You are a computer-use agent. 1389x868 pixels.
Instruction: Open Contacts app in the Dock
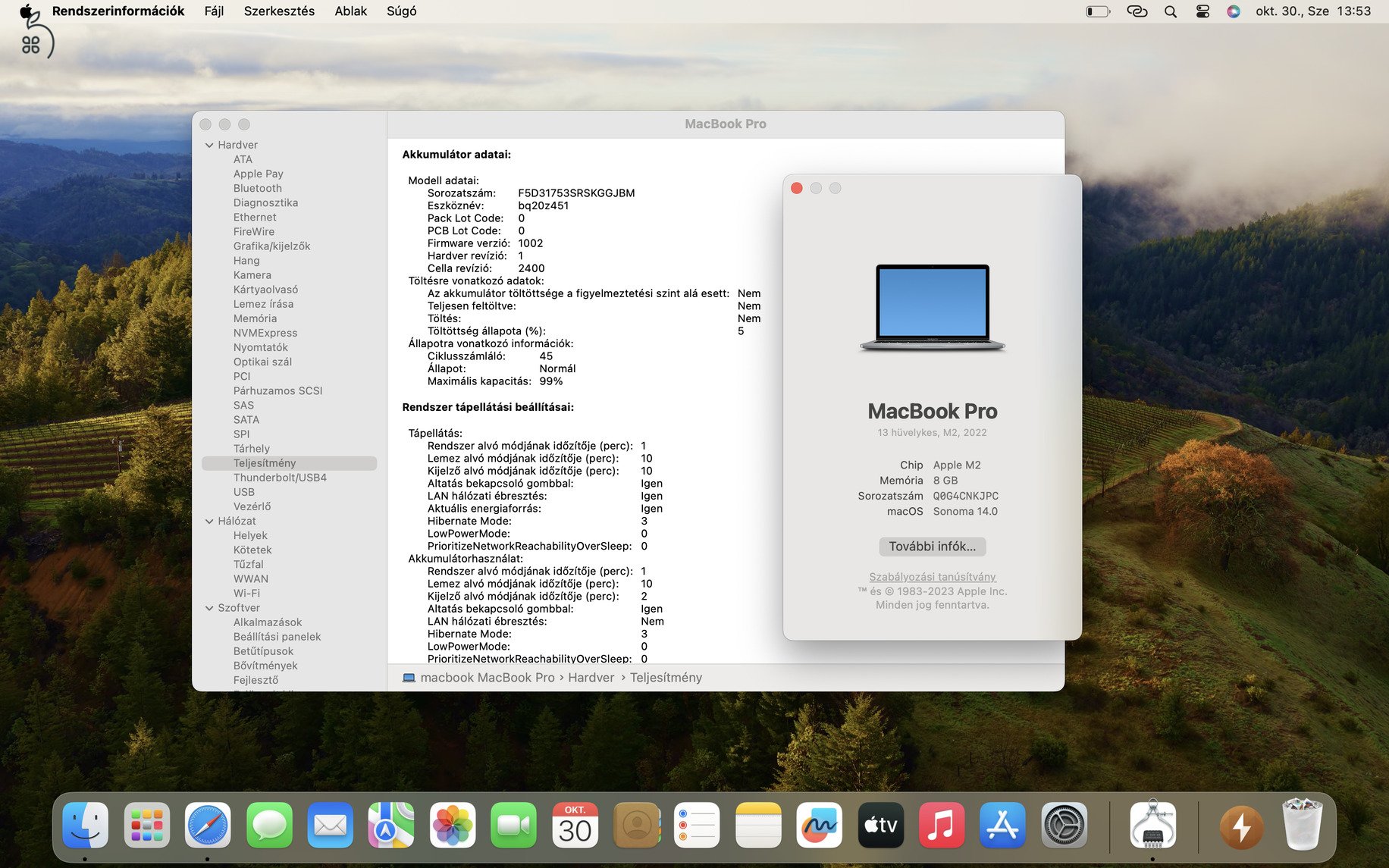point(636,825)
